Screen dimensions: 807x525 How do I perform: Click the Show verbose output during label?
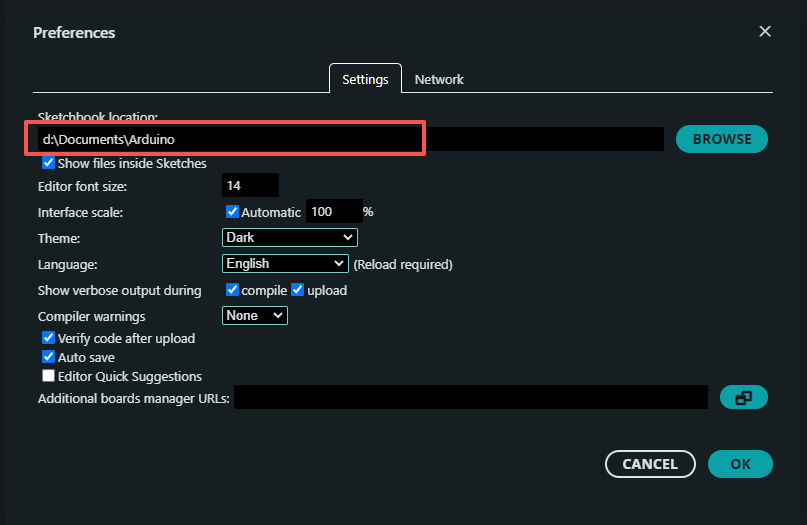click(119, 291)
